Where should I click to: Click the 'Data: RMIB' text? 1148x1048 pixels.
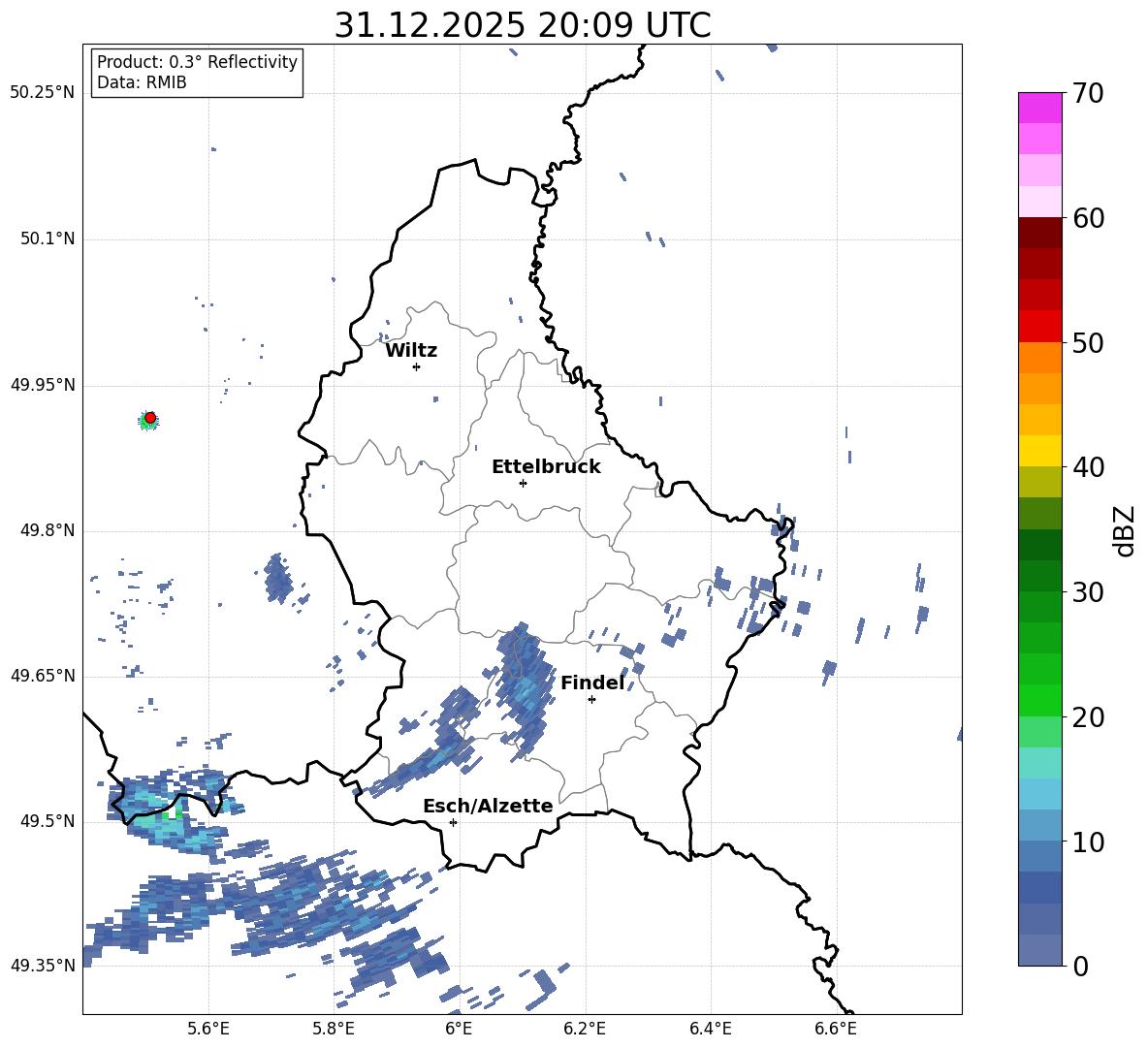pos(142,82)
